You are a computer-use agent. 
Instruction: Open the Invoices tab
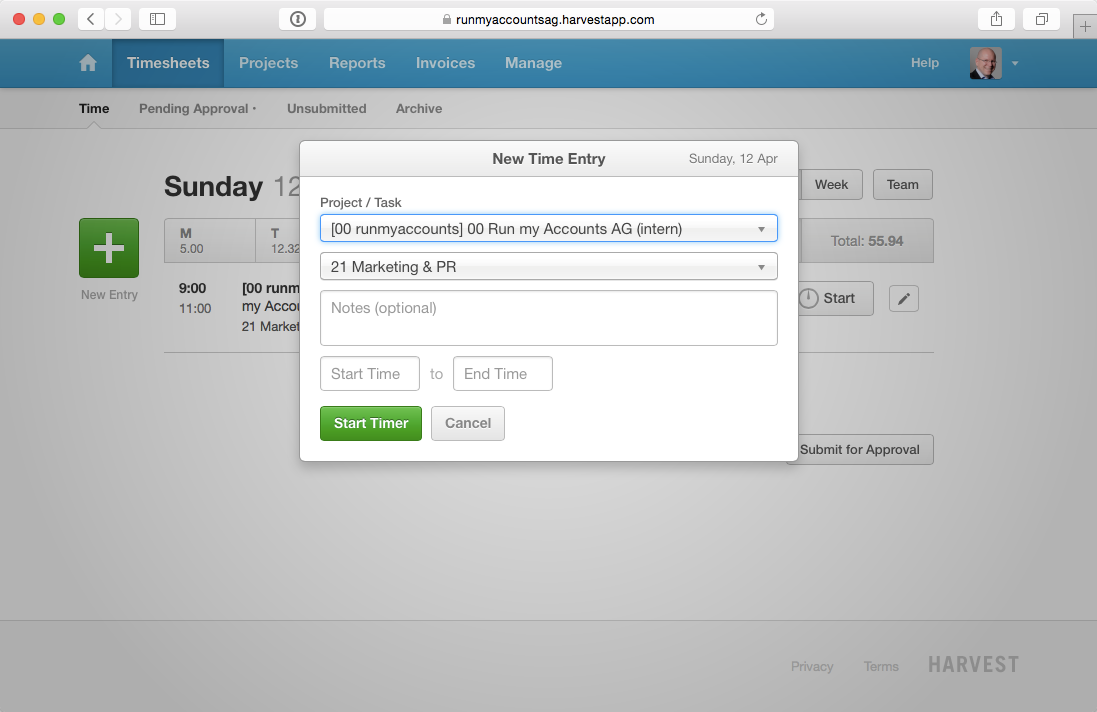coord(446,63)
